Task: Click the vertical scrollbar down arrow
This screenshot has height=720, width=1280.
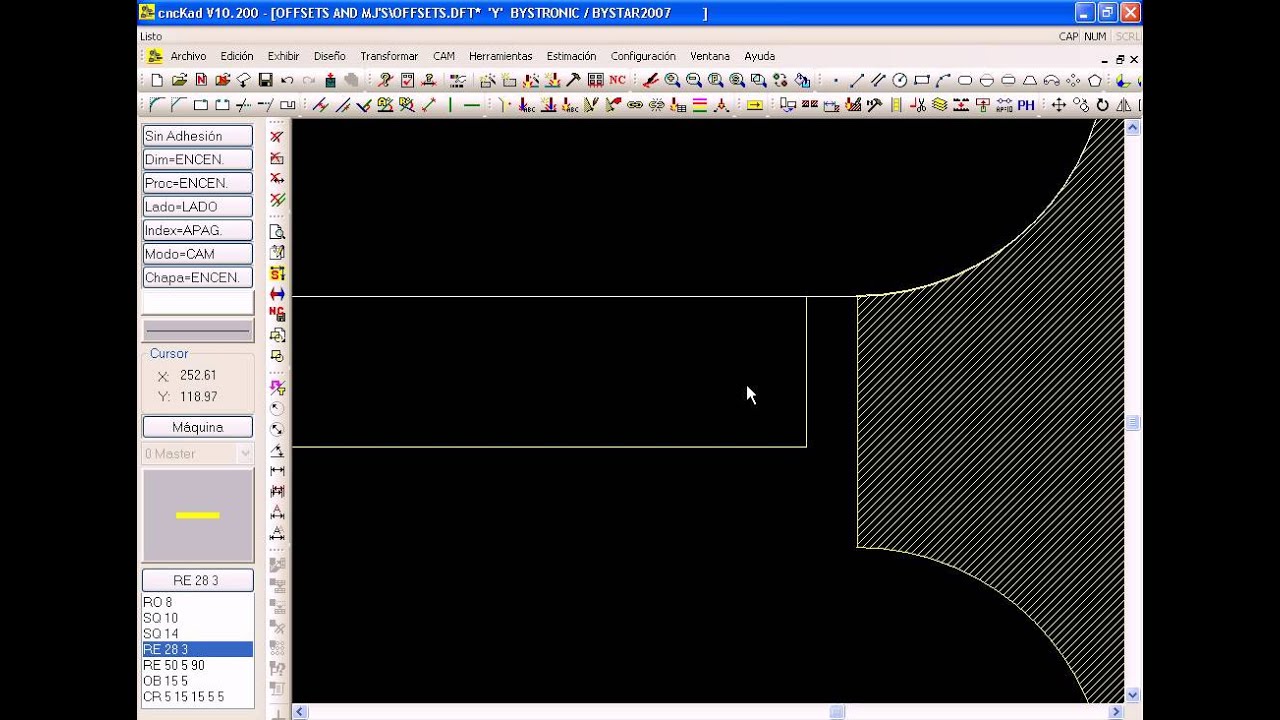Action: click(1133, 695)
